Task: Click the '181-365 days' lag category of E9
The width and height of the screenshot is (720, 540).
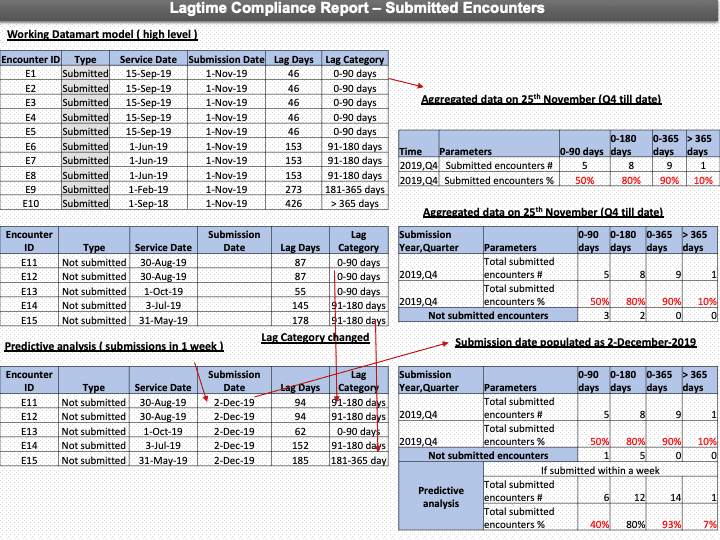Action: [x=355, y=189]
